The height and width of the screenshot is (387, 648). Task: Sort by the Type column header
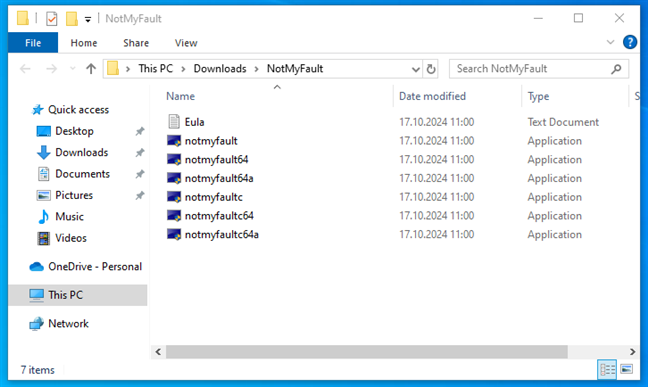[x=538, y=96]
